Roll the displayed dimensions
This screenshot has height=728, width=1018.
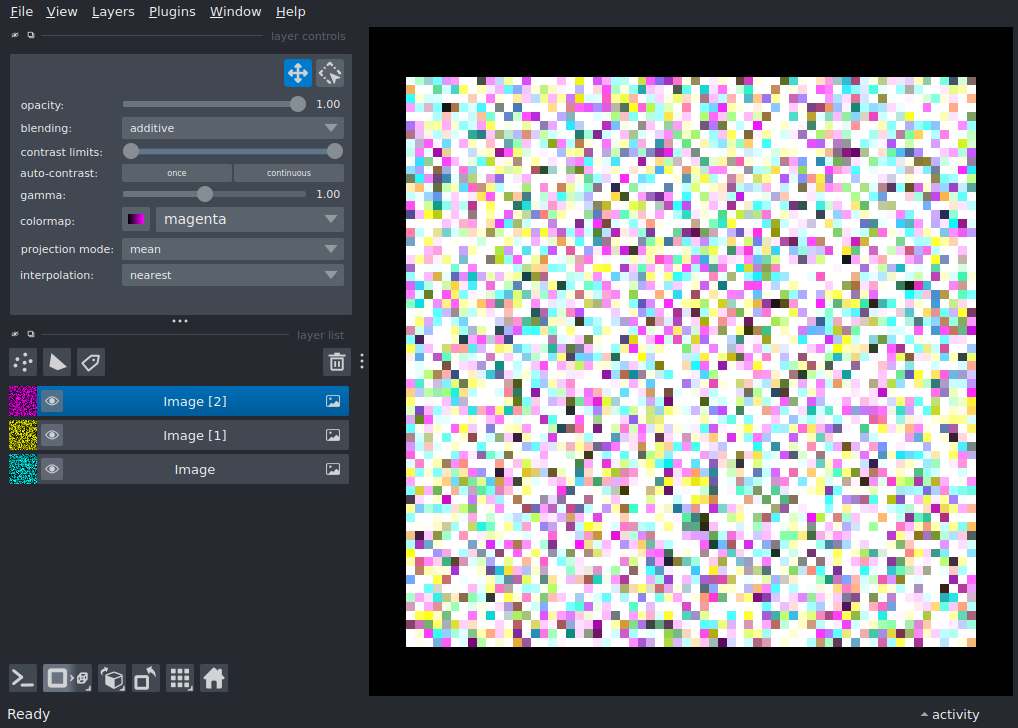tap(111, 678)
